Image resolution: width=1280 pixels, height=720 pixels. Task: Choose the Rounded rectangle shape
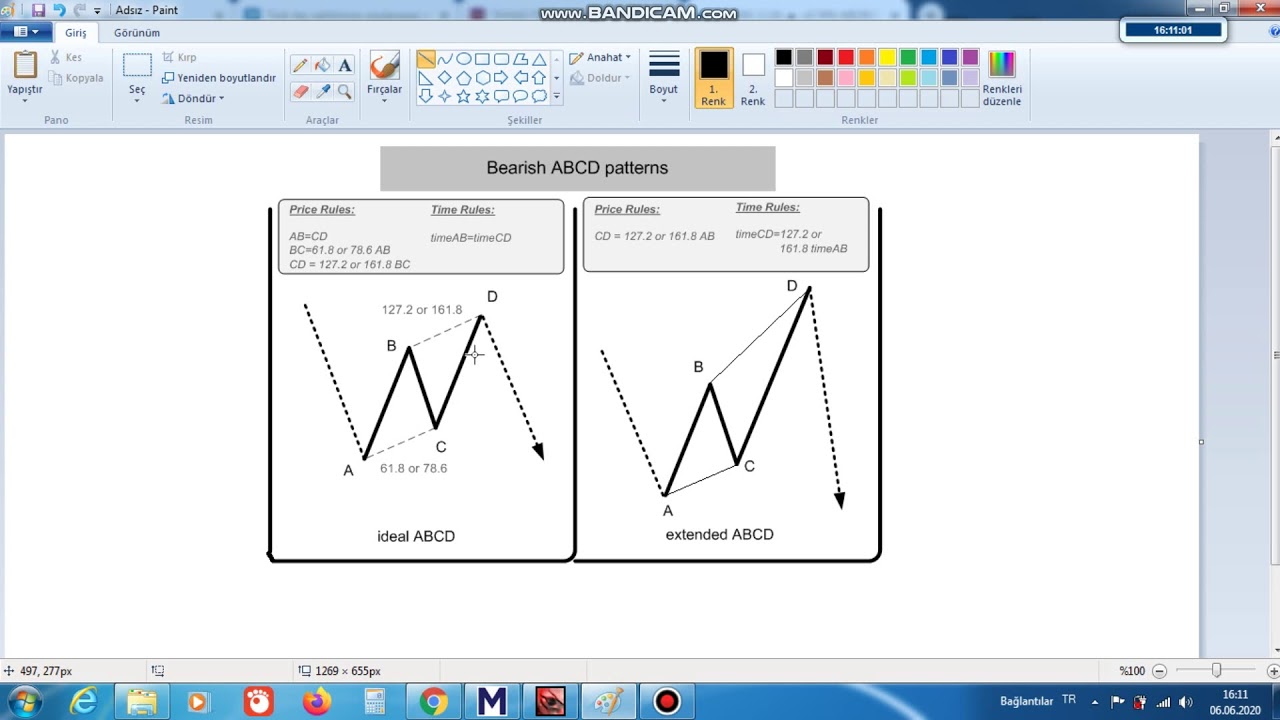[501, 59]
